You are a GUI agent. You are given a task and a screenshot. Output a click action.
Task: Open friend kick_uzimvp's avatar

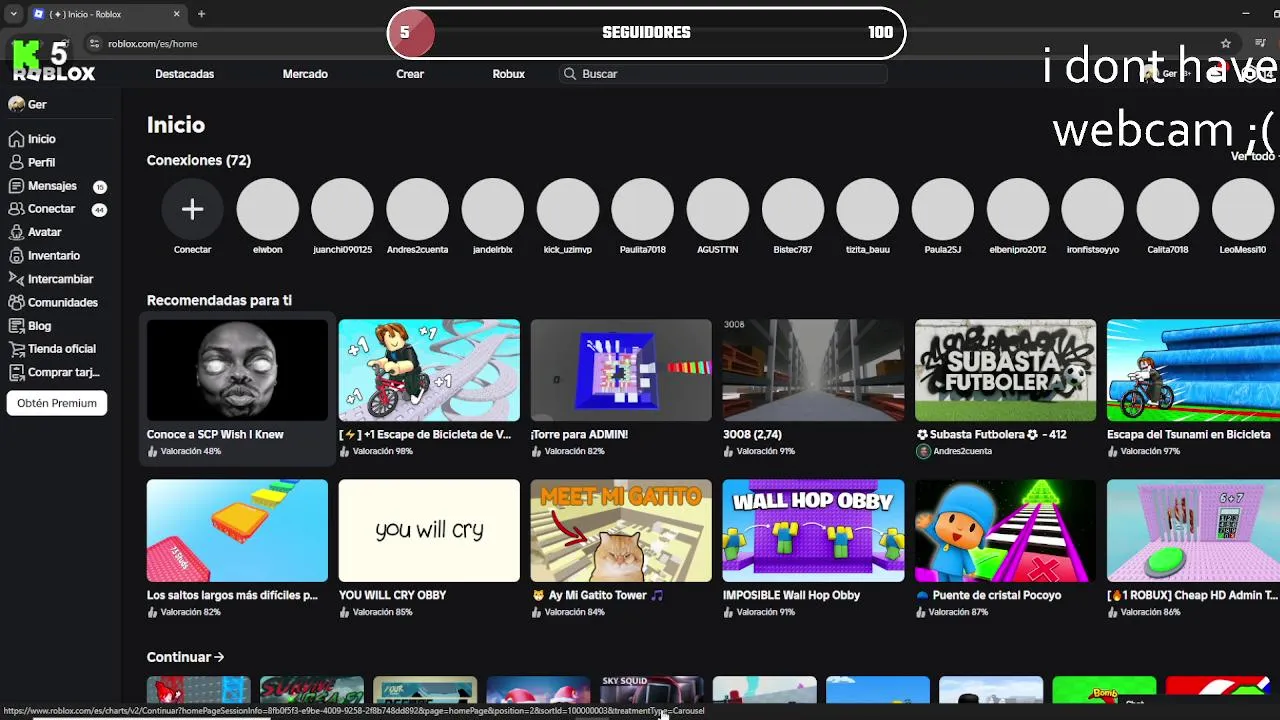click(x=567, y=209)
